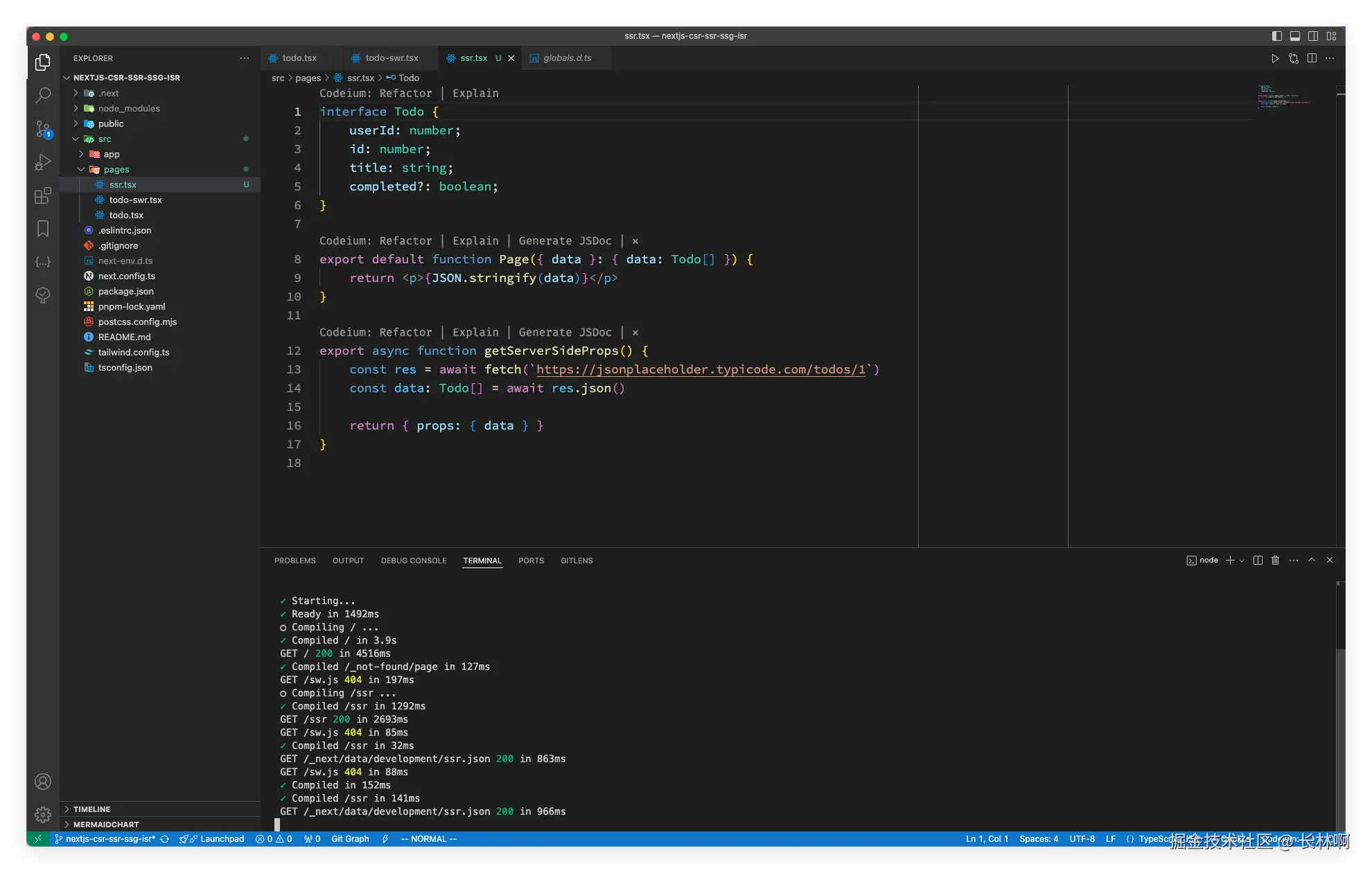
Task: Open the Extensions view
Action: click(43, 195)
